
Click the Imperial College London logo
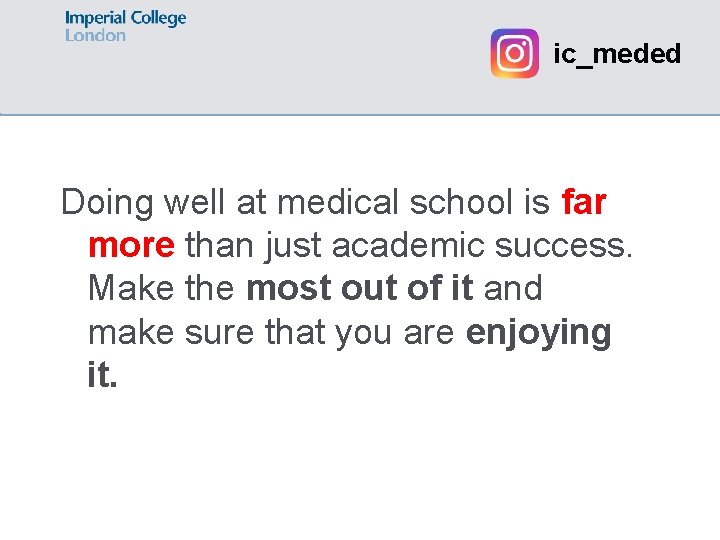click(125, 26)
